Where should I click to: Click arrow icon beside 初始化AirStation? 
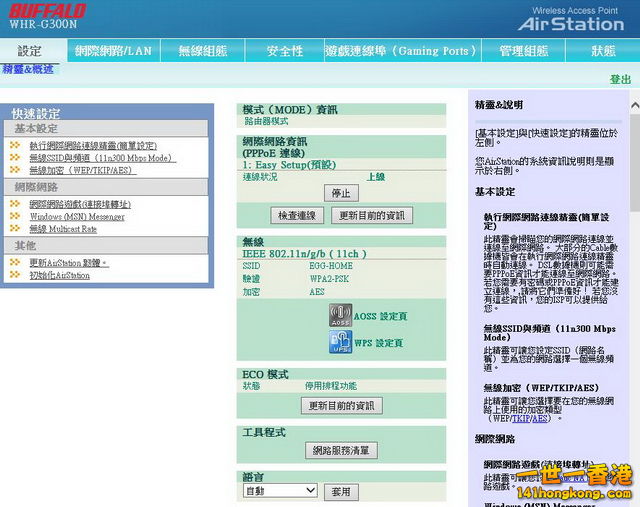pyautogui.click(x=15, y=275)
